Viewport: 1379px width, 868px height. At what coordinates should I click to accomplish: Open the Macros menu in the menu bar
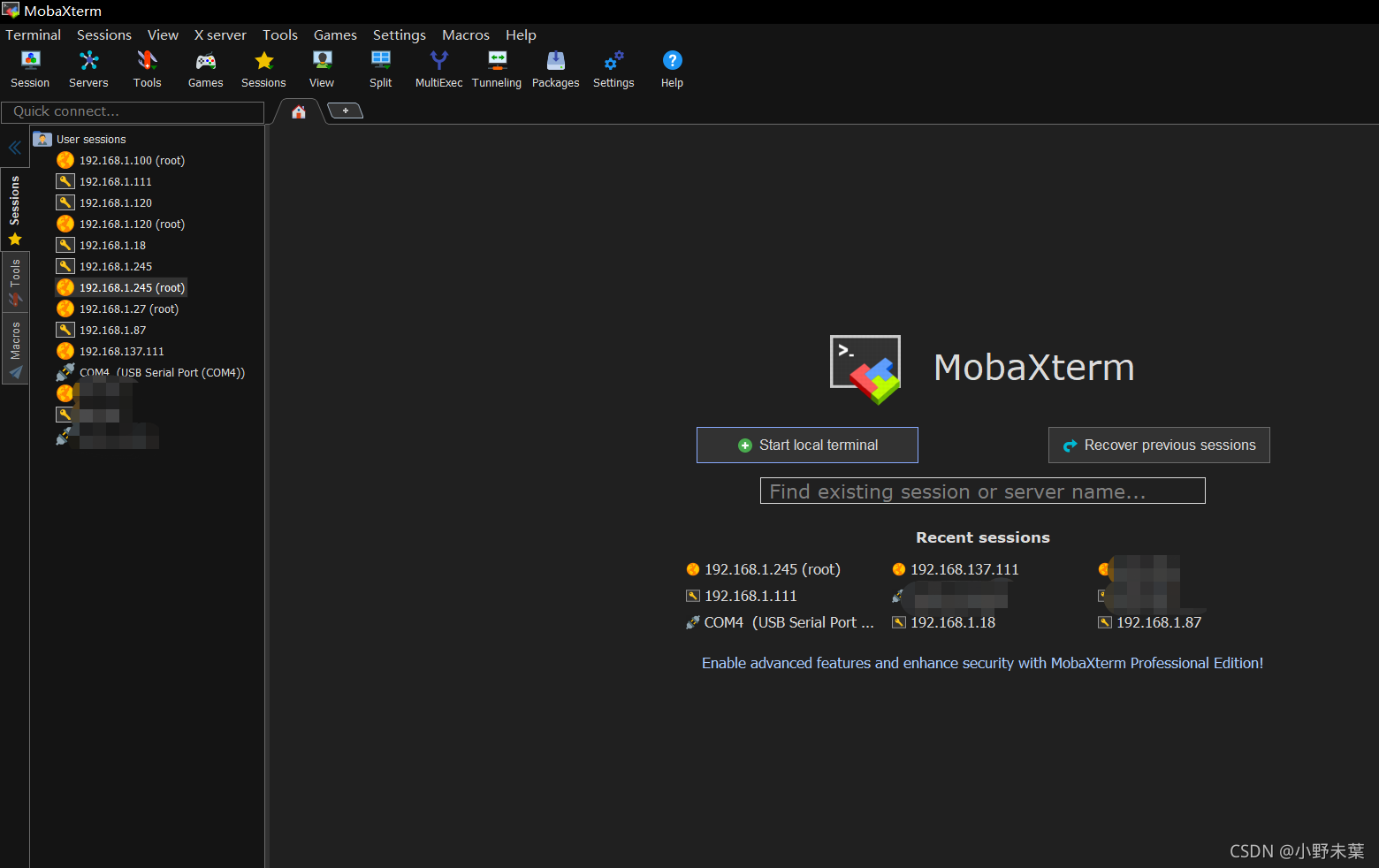[x=466, y=34]
